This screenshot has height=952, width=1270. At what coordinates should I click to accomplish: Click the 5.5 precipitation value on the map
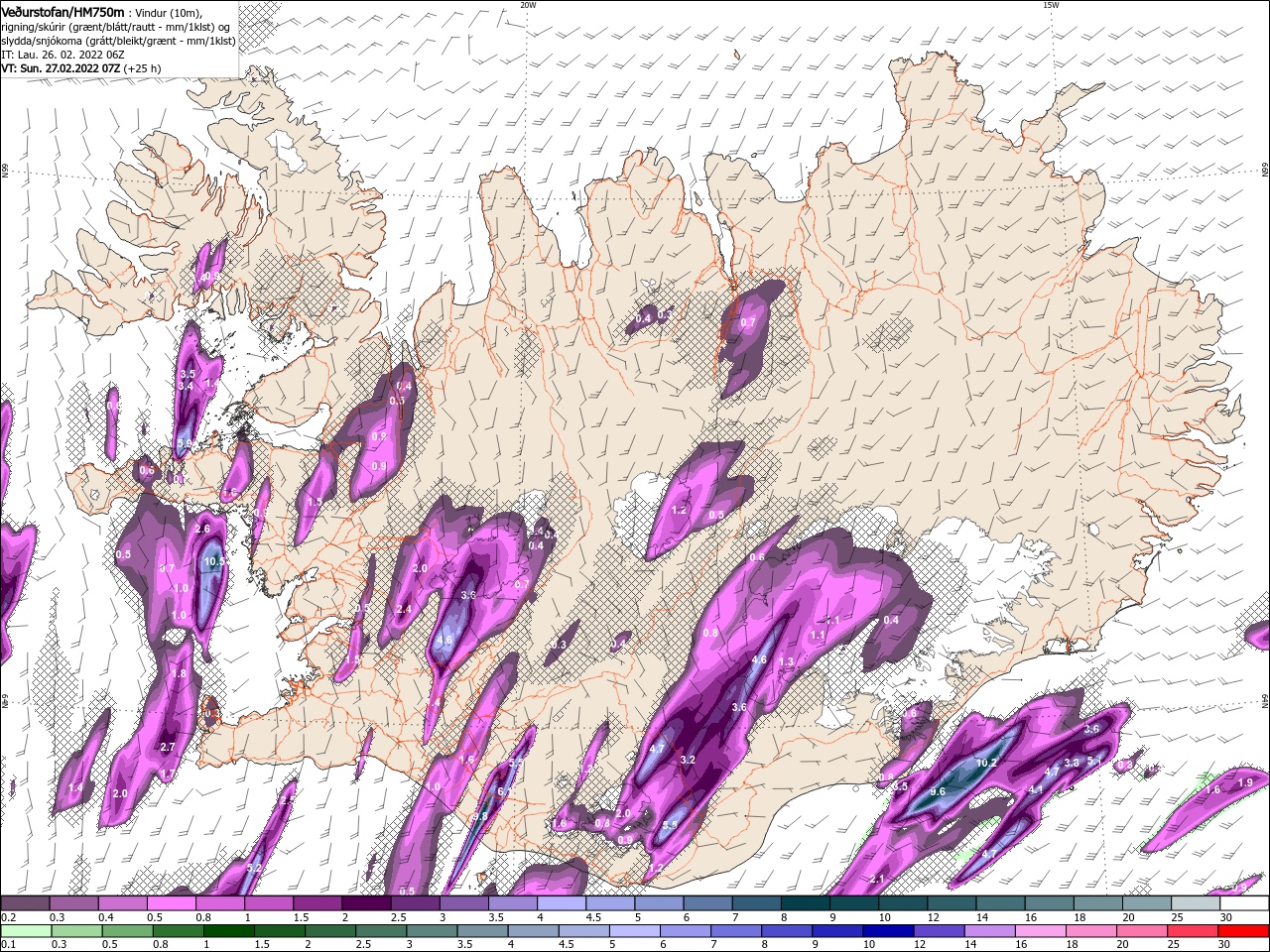[670, 825]
